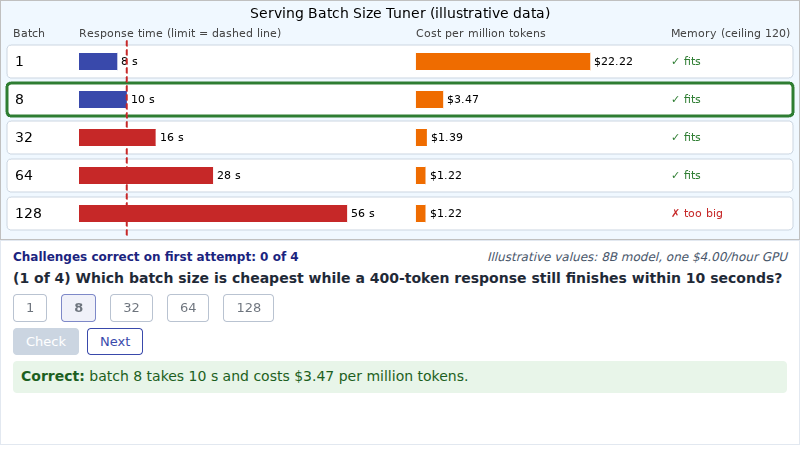The height and width of the screenshot is (449, 800).
Task: Click the challenge question text
Action: (397, 278)
